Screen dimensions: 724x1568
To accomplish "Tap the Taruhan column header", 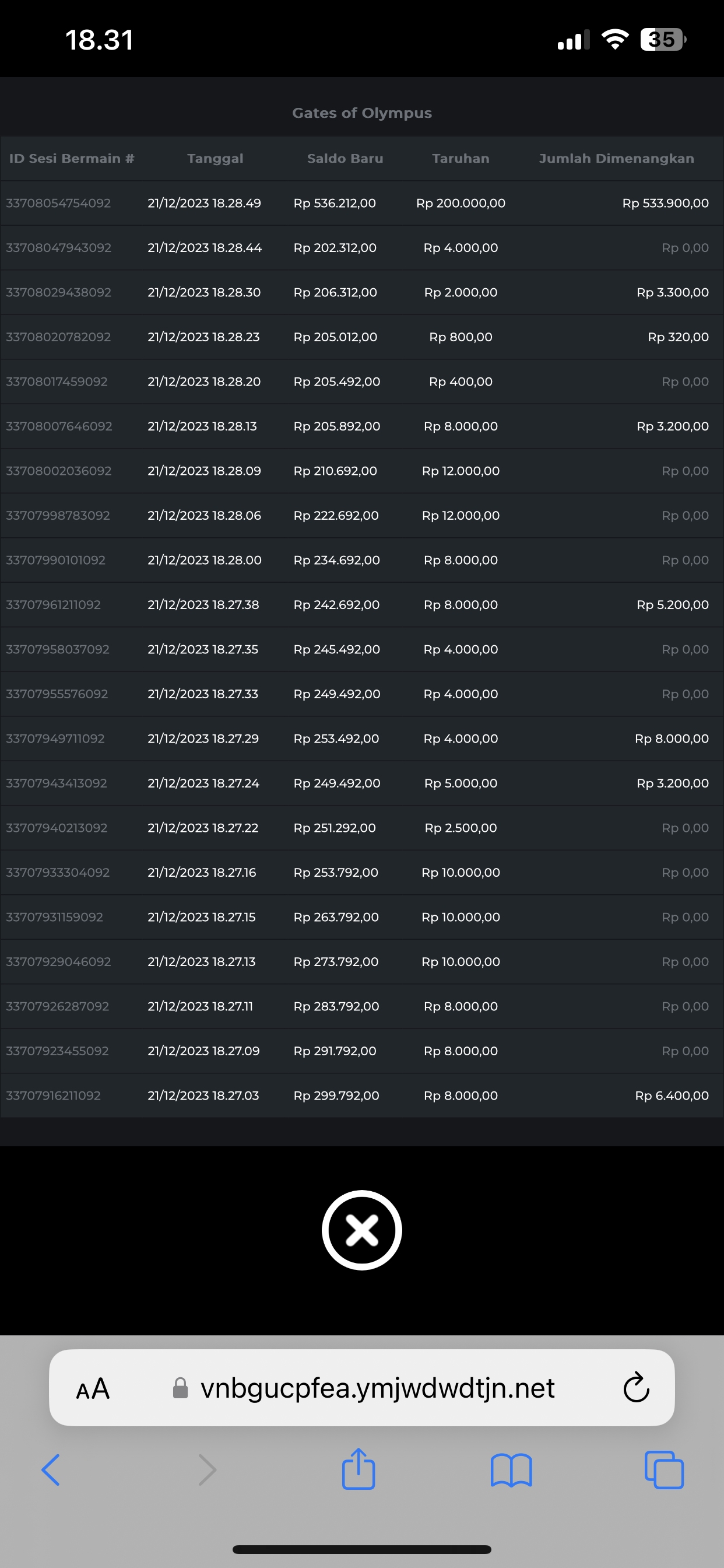I will point(461,158).
